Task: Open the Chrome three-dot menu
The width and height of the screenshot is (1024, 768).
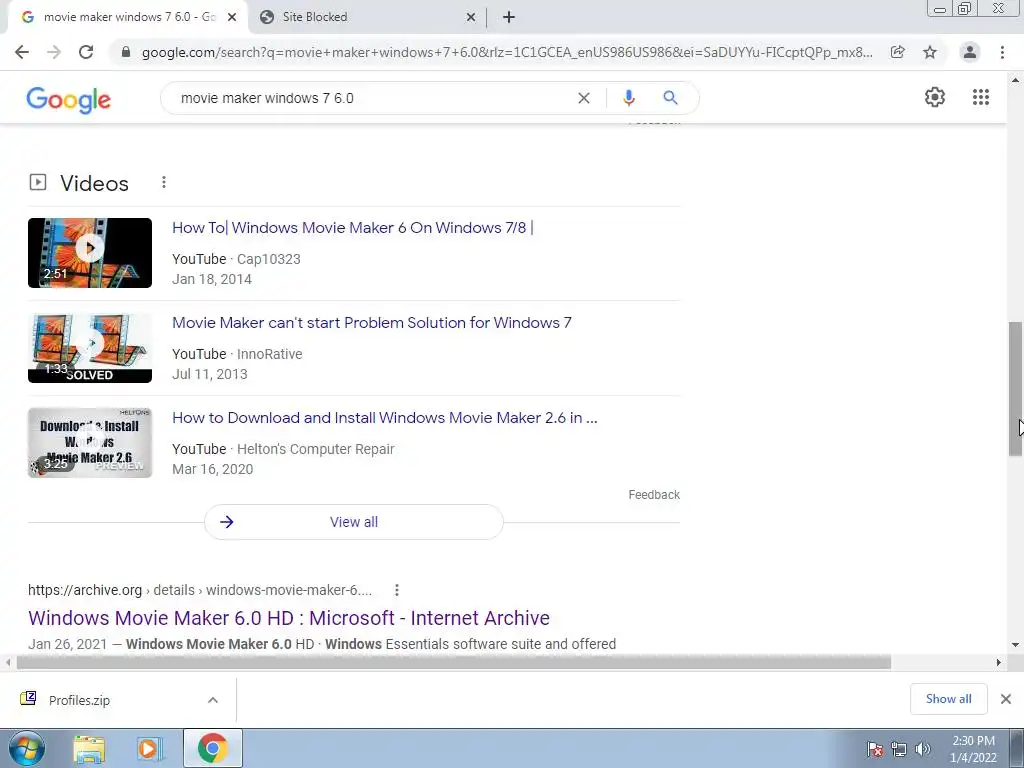Action: click(x=1002, y=52)
